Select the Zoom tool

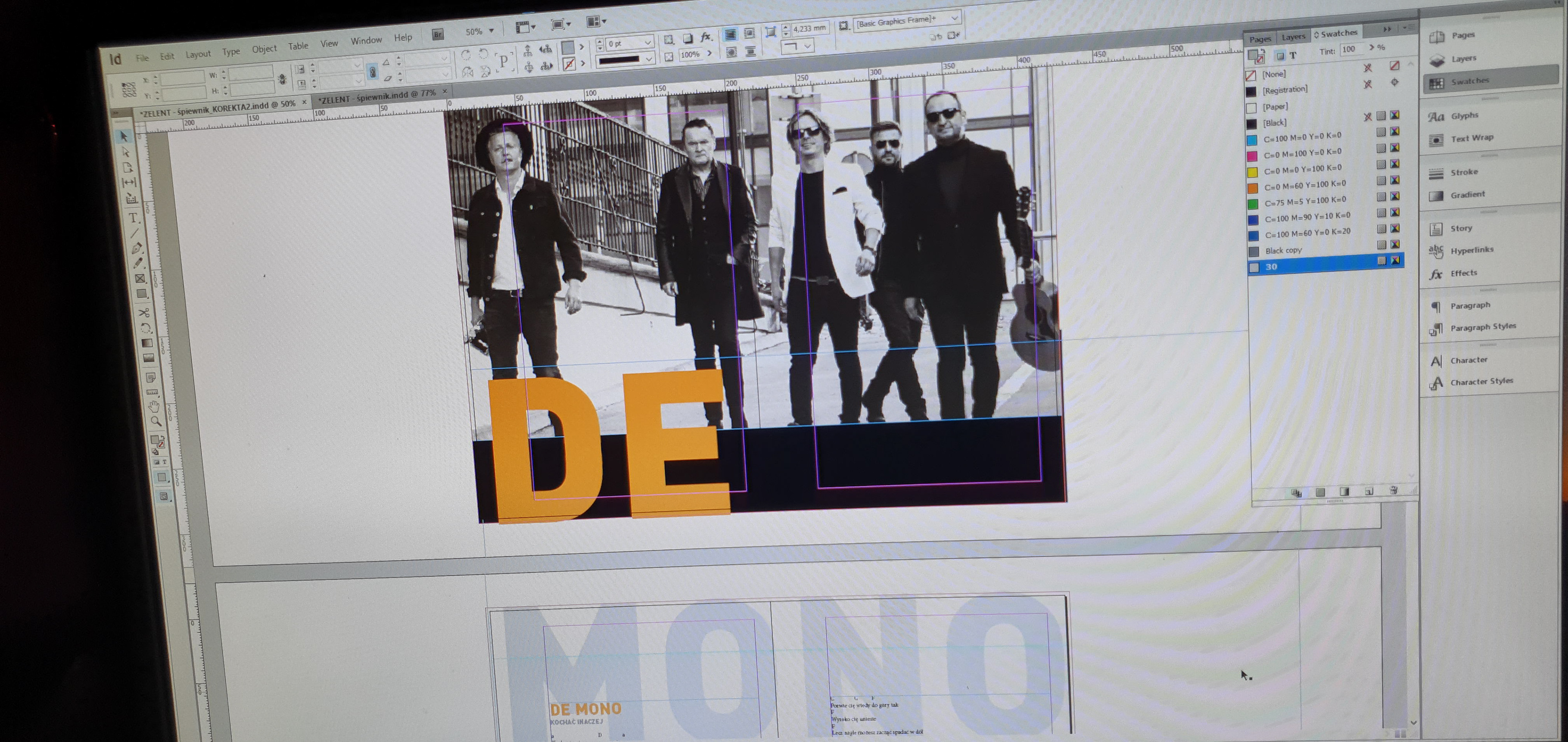(156, 421)
